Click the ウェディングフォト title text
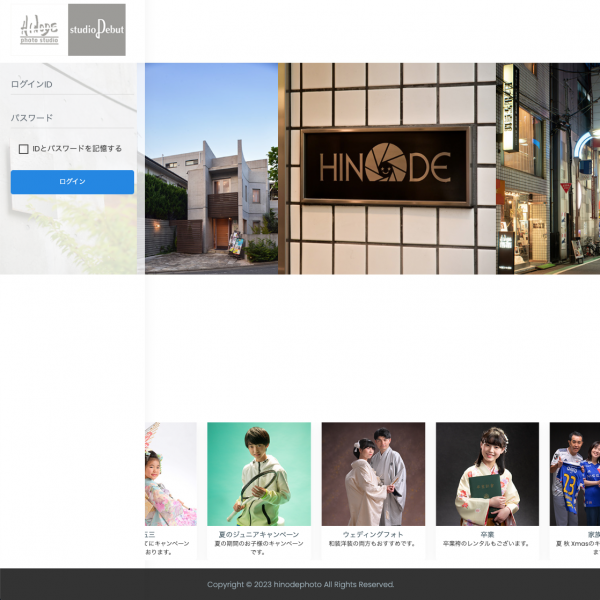This screenshot has width=600, height=600. 373,534
